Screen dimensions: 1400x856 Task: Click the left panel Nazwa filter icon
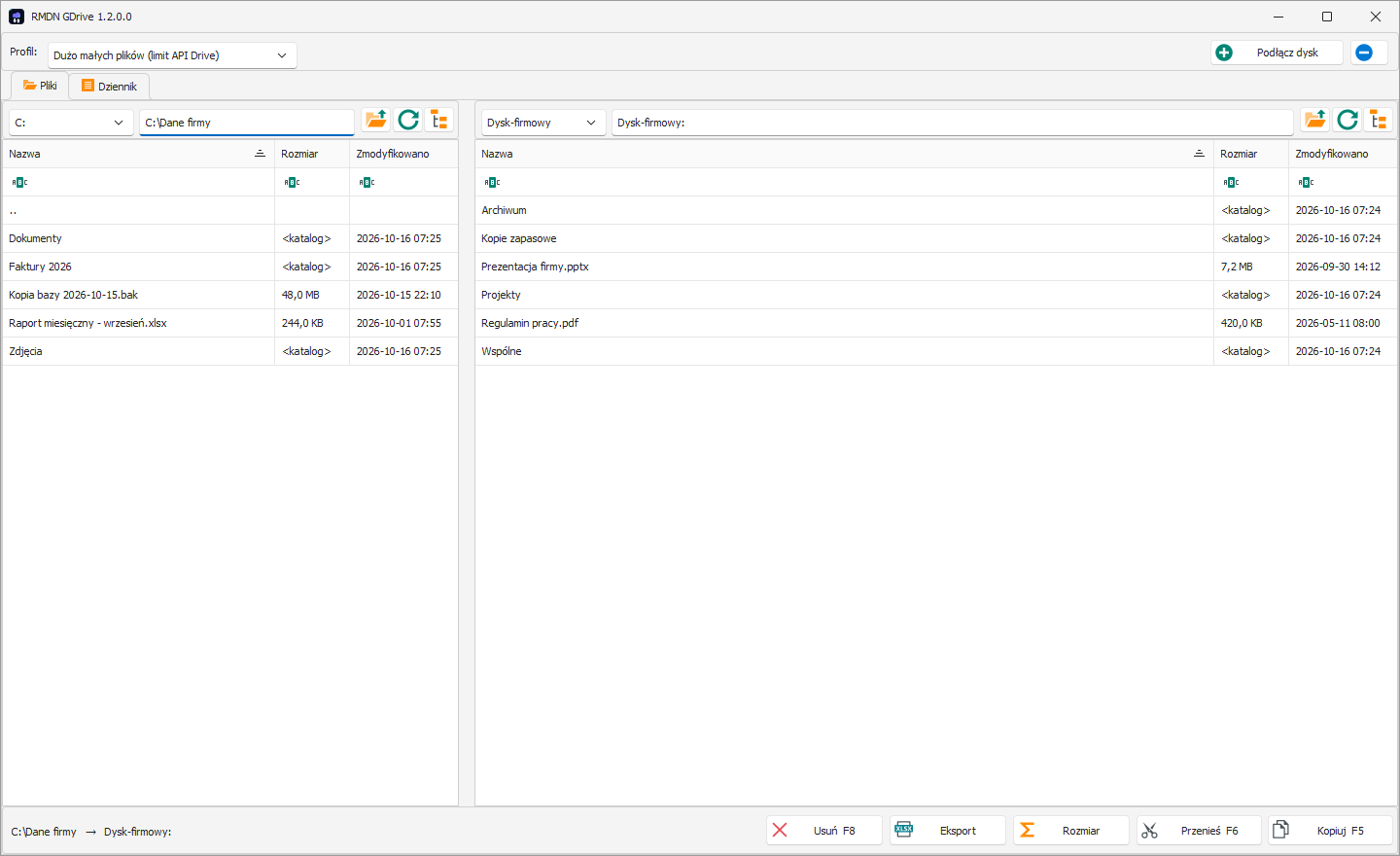coord(19,182)
